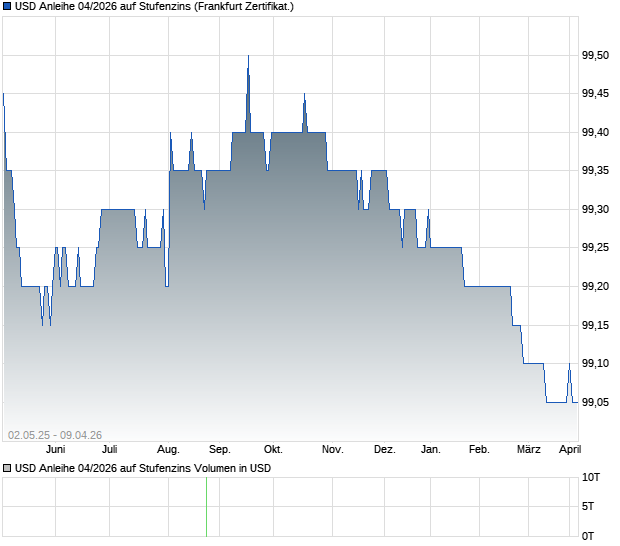
Task: Click the Jan. month label
Action: coord(431,450)
